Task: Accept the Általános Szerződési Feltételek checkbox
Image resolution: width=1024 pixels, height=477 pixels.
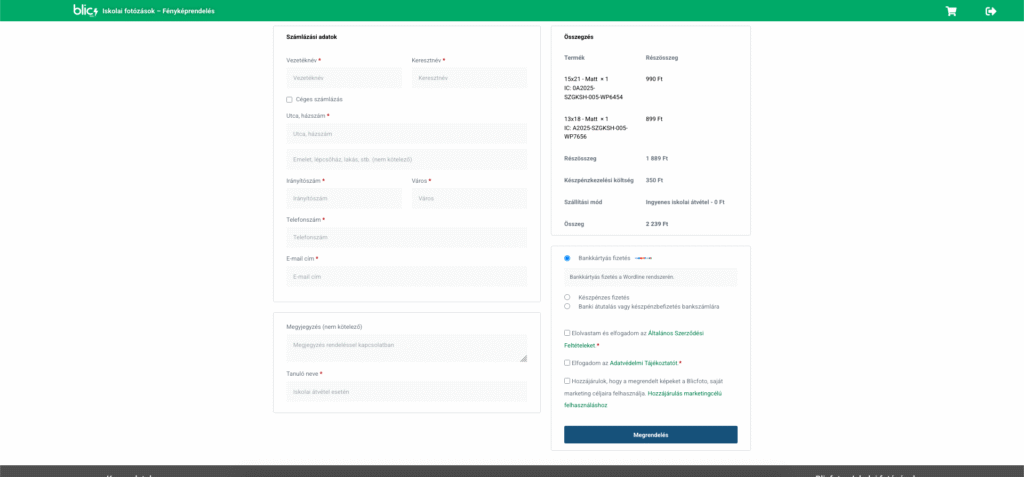Action: pyautogui.click(x=567, y=333)
